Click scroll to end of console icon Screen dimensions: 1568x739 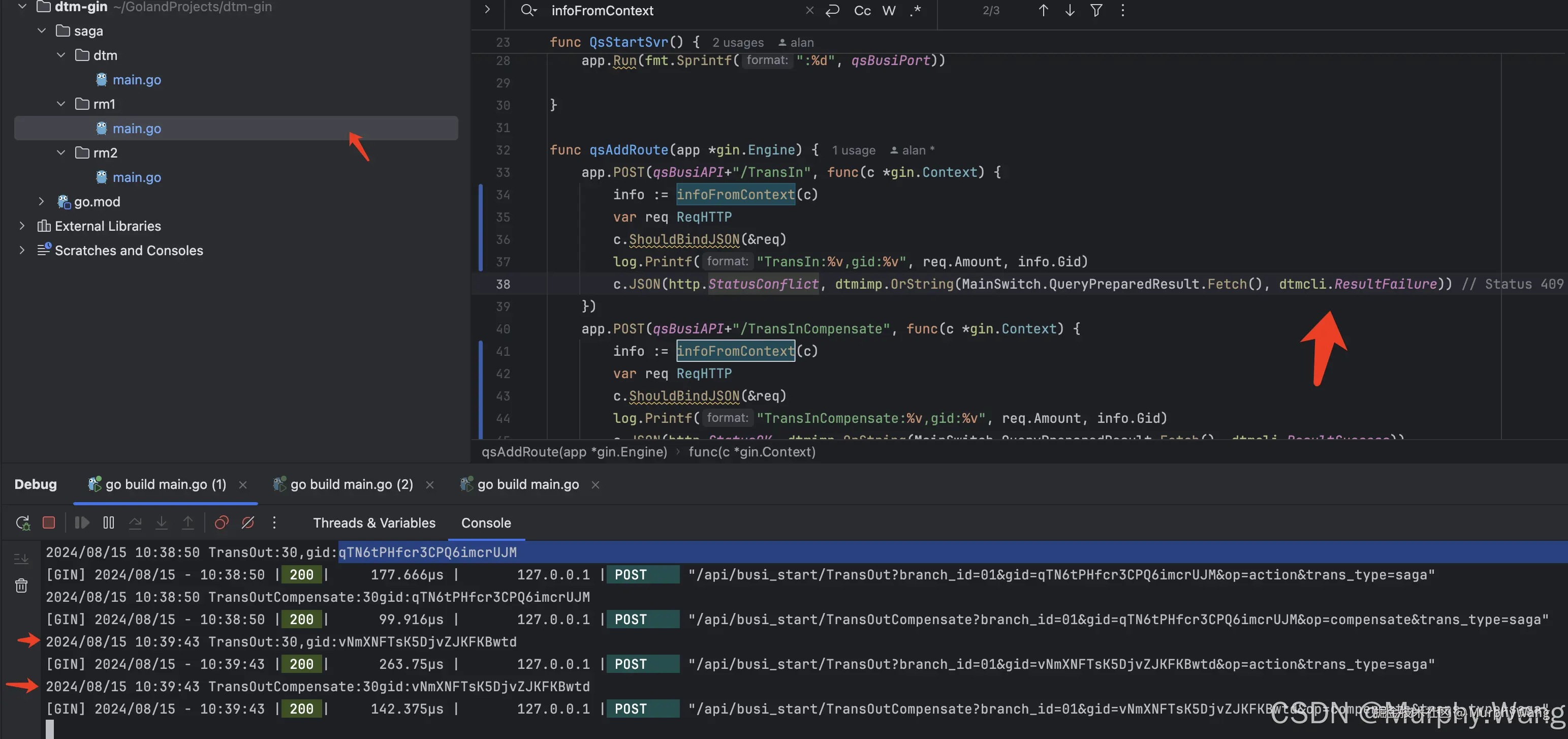click(21, 558)
